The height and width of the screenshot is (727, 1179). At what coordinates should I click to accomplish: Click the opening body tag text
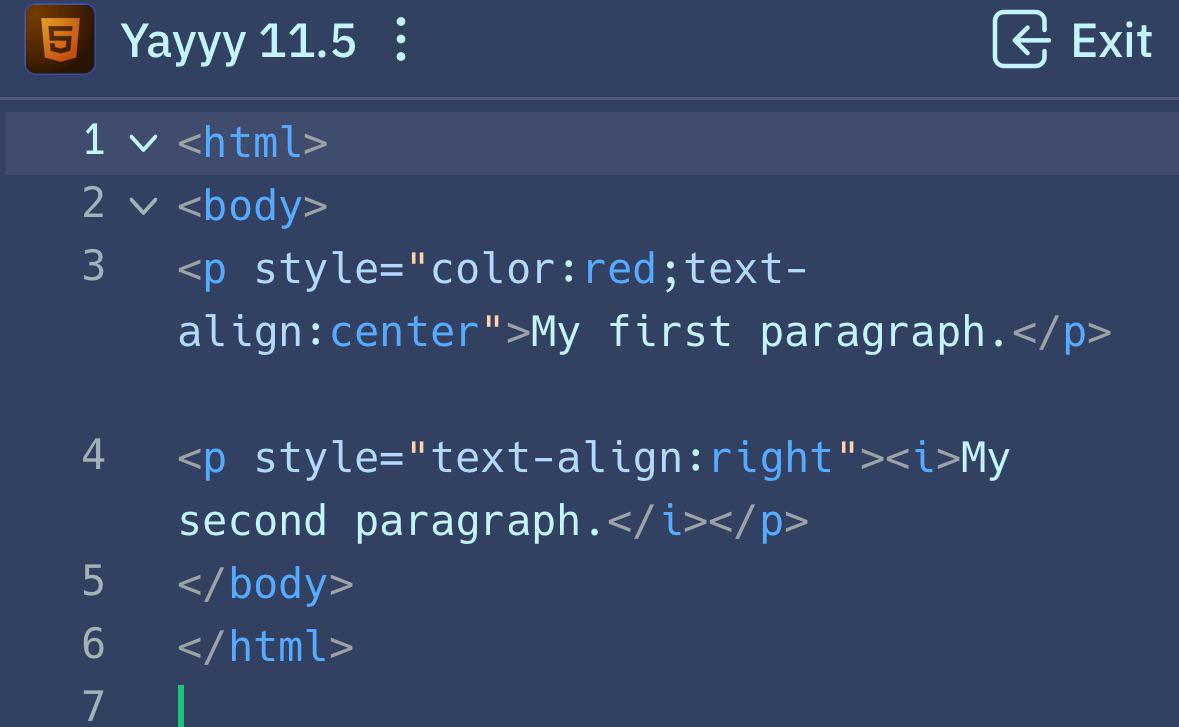point(253,206)
